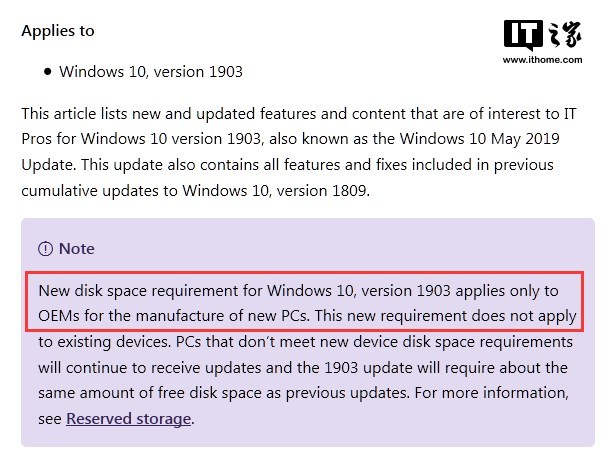The height and width of the screenshot is (469, 609).
Task: Click the IT Home logo
Action: [543, 35]
